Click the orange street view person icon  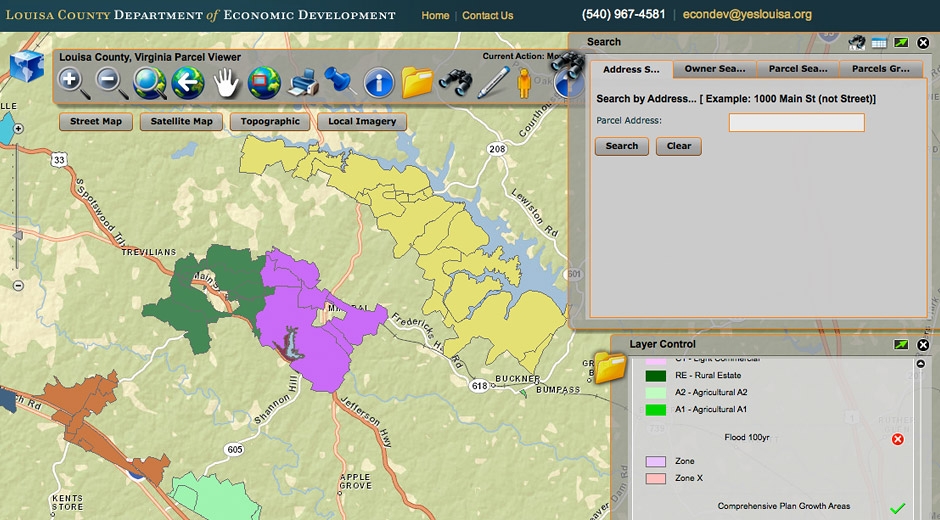(524, 83)
